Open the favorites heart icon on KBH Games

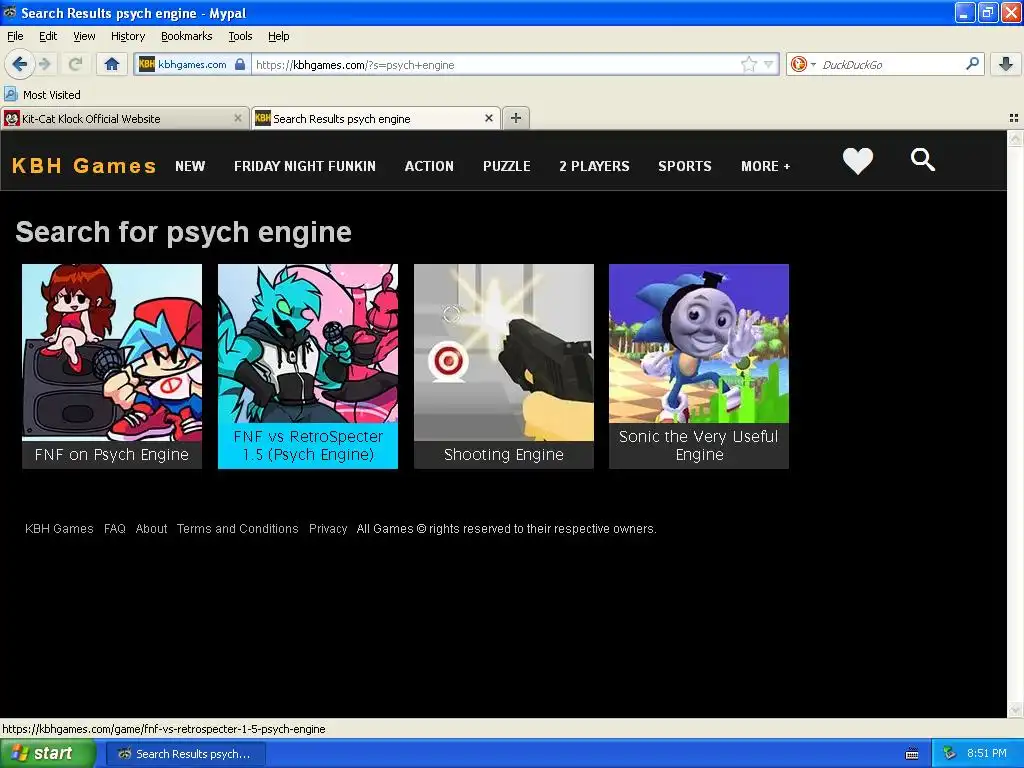pos(857,161)
